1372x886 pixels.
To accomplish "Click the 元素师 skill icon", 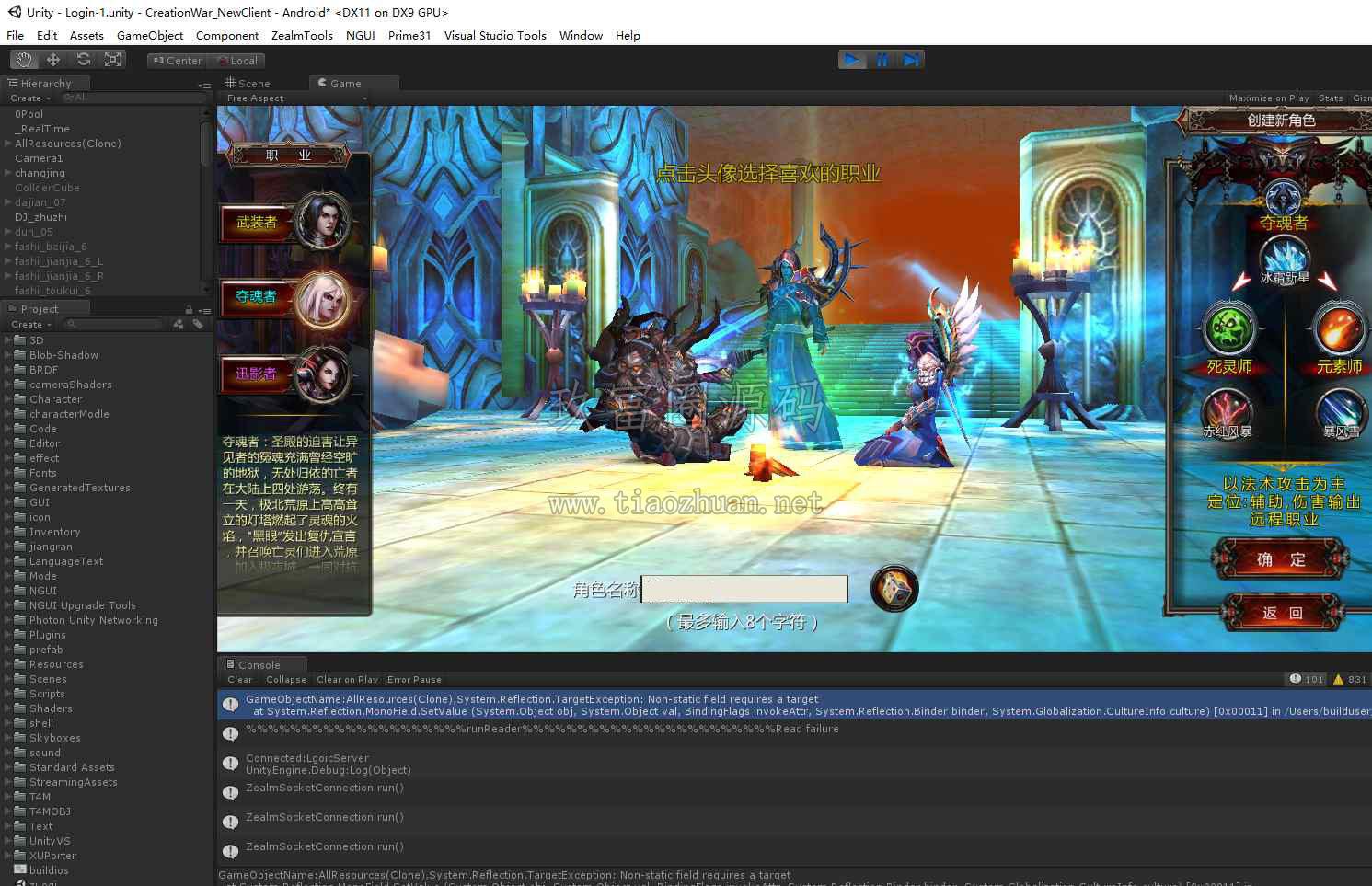I will [x=1339, y=330].
